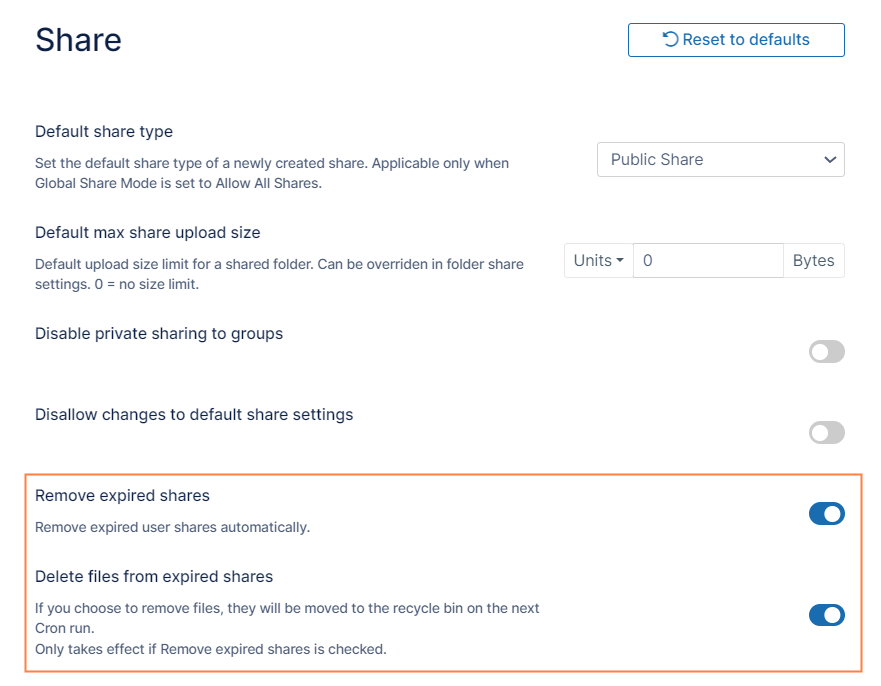Turn off the Remove expired shares toggle
Screen dimensions: 881x686
point(826,514)
